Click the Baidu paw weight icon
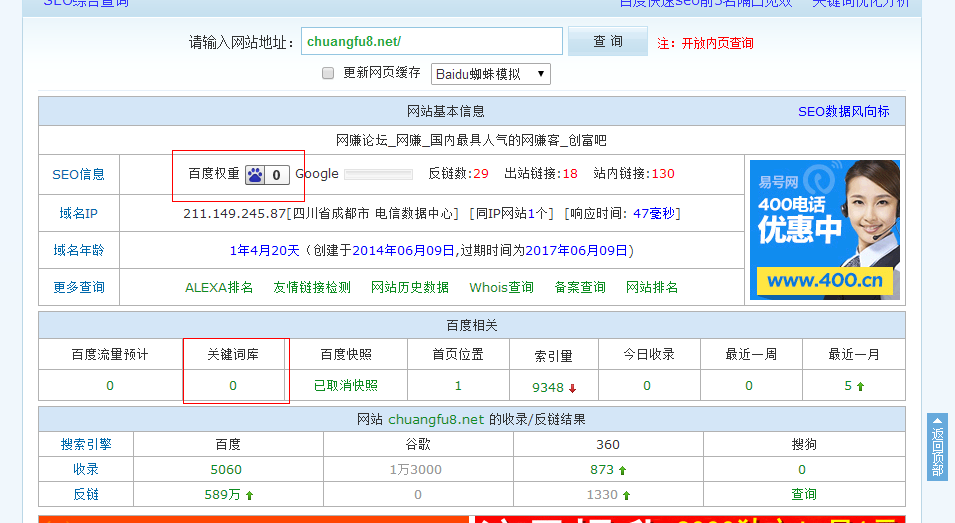 (256, 175)
